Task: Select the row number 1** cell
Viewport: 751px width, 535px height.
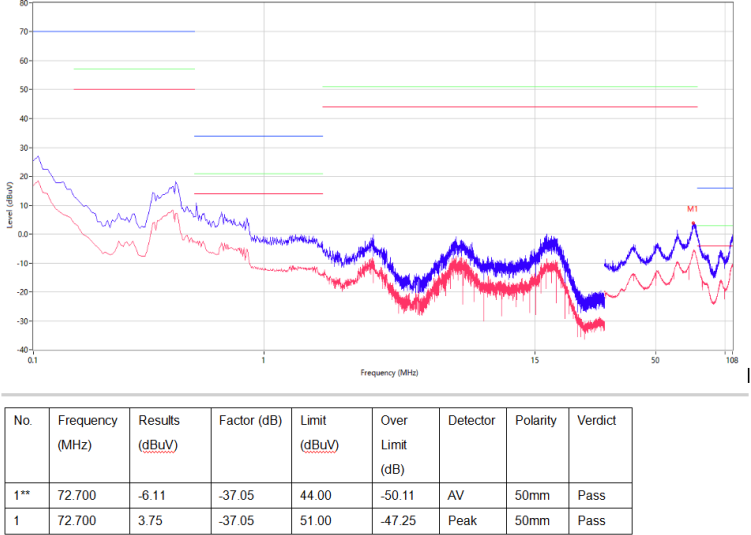Action: point(23,495)
